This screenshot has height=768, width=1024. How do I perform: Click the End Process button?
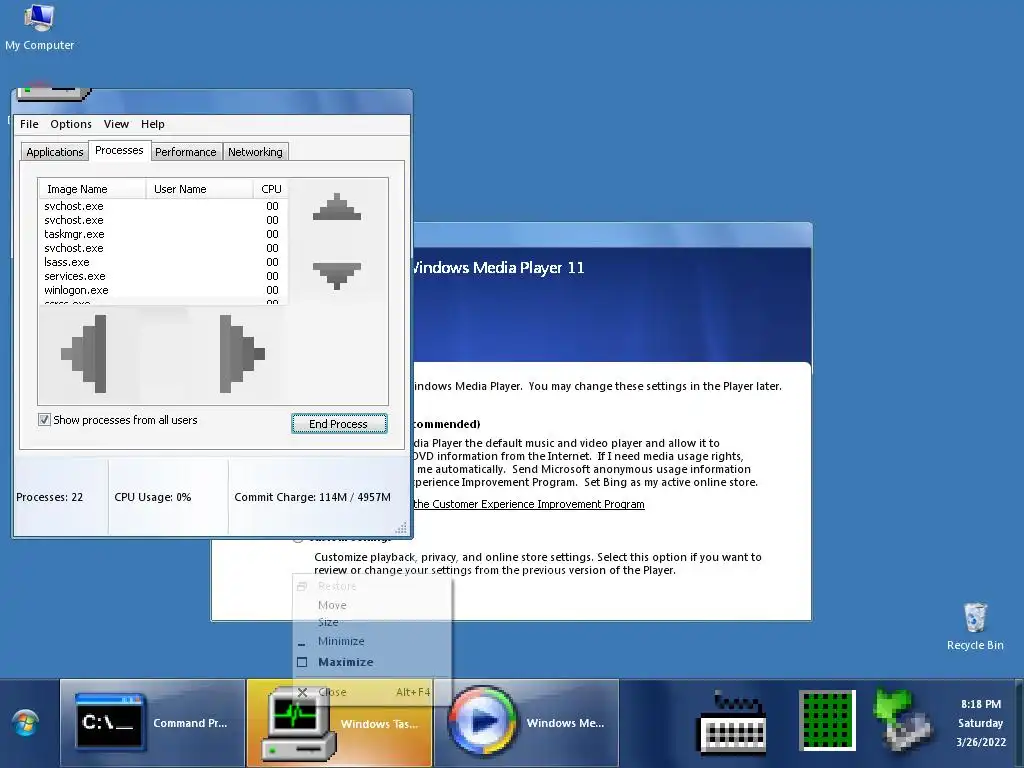339,424
